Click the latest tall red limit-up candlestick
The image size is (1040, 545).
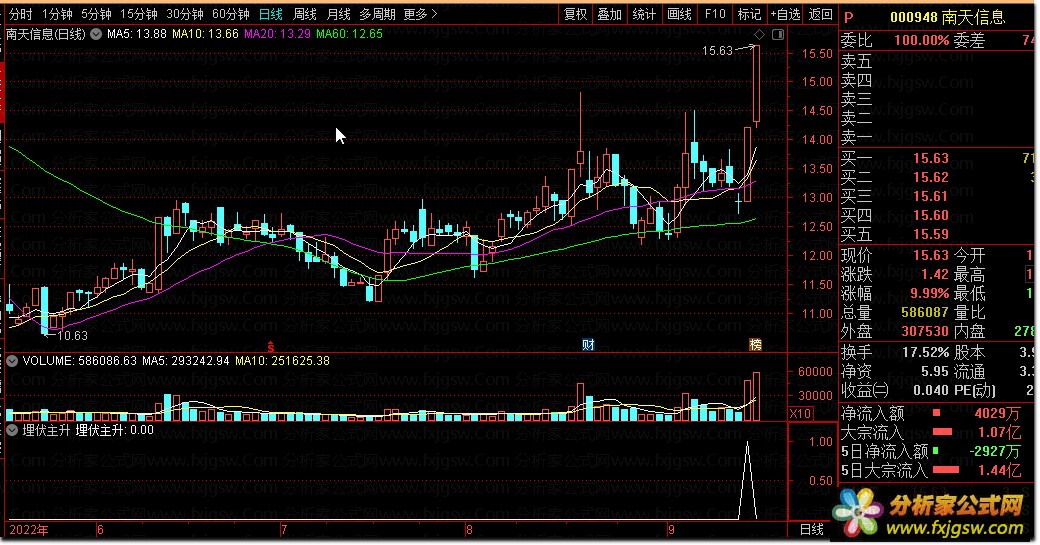coord(756,85)
